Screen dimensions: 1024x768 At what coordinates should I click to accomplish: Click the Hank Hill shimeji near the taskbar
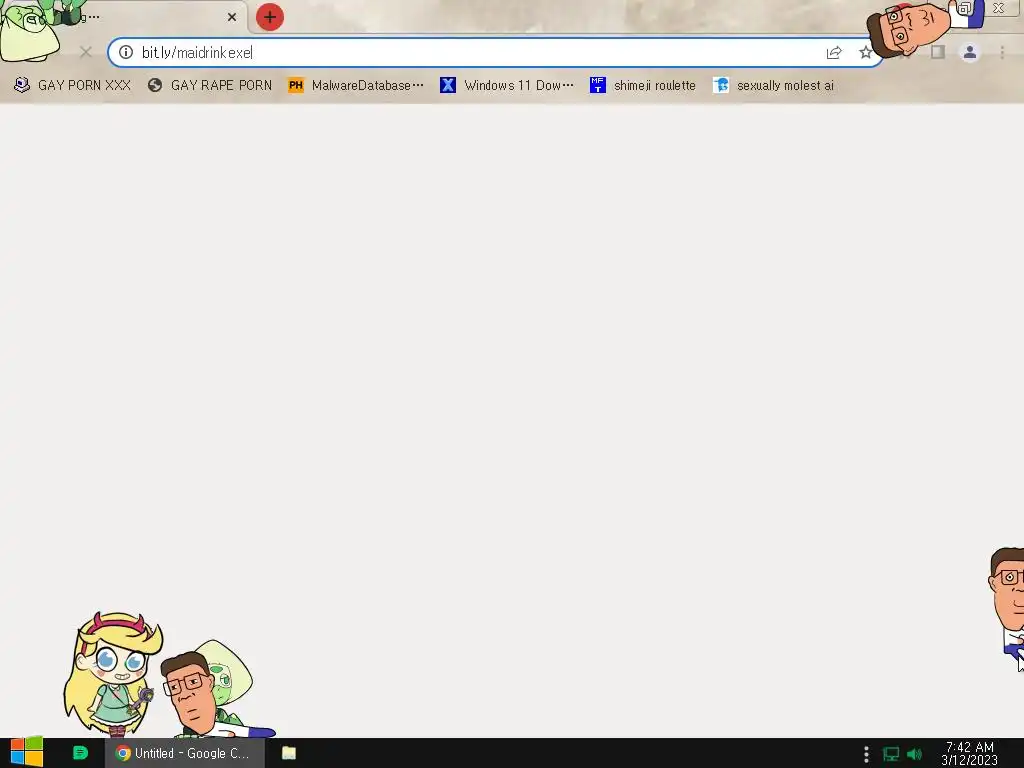pos(196,696)
